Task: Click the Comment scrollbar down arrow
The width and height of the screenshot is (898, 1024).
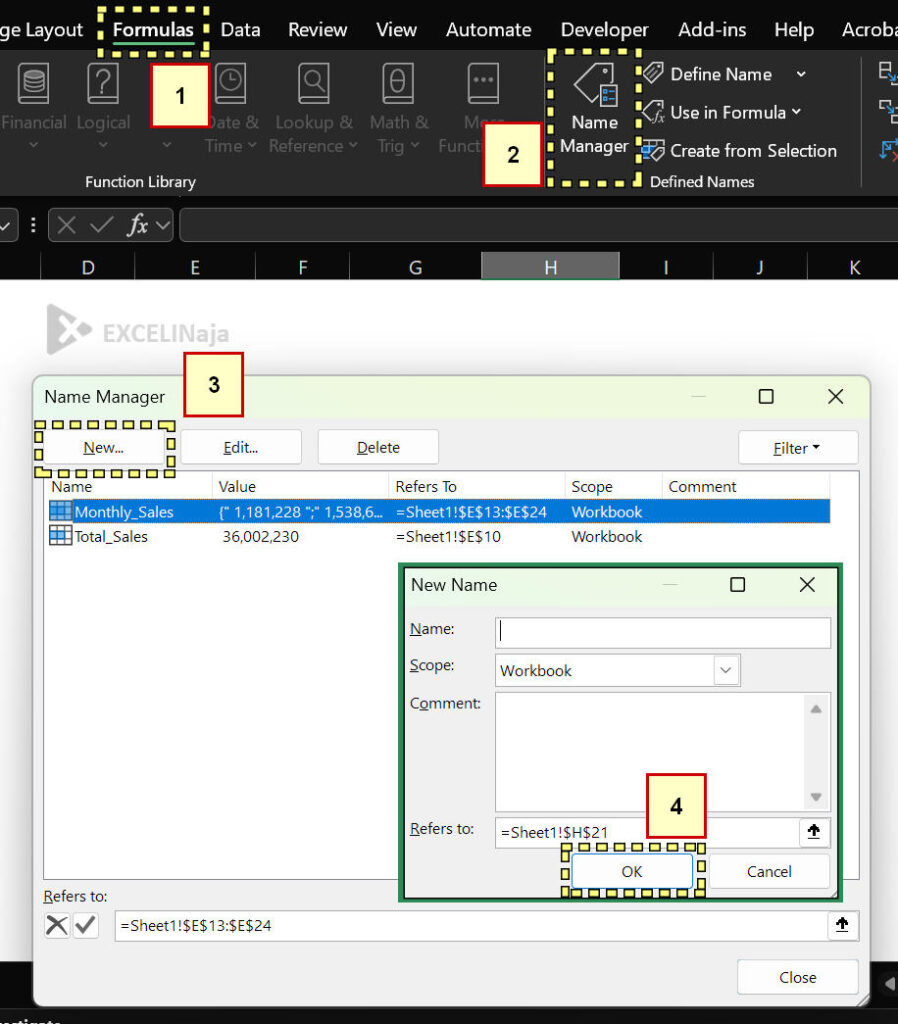Action: [816, 797]
